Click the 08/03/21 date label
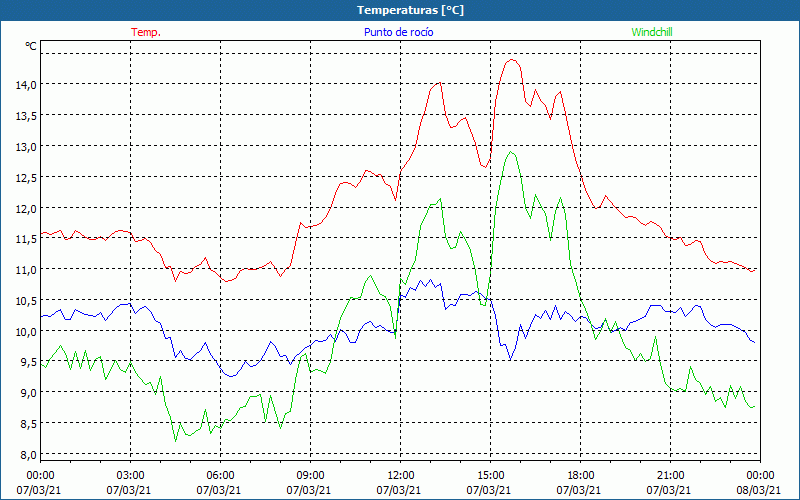Image resolution: width=800 pixels, height=500 pixels. 759,490
